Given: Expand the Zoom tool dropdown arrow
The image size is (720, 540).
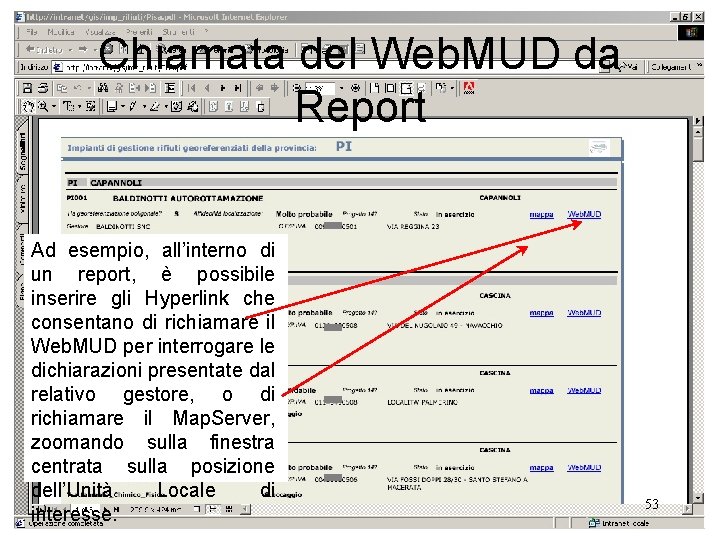Looking at the screenshot, I should [54, 107].
